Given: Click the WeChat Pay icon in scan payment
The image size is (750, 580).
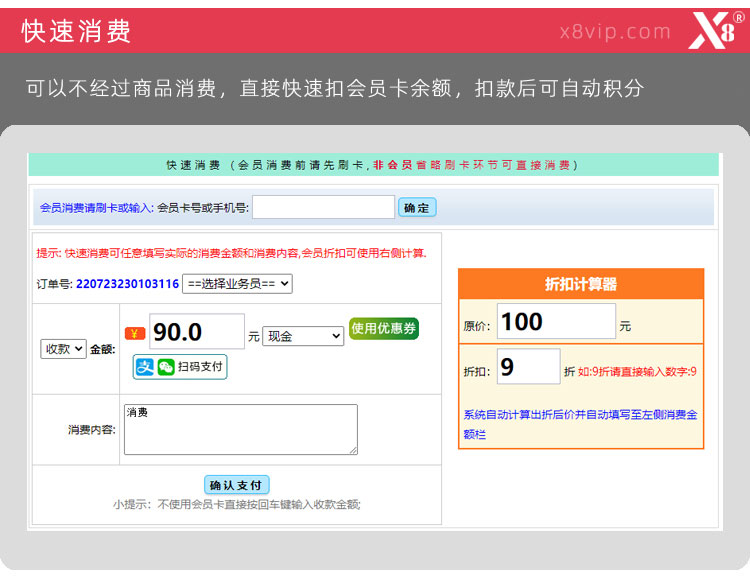Looking at the screenshot, I should [165, 367].
